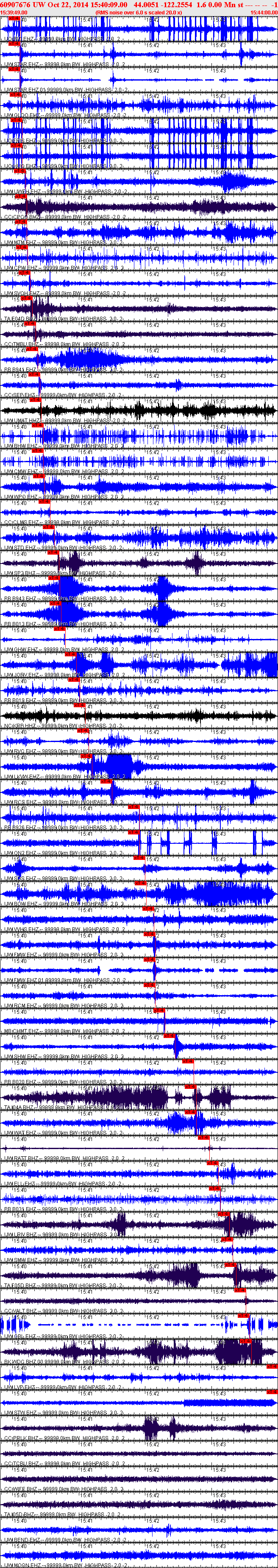
Task: Select the PB B941 EHZ trace label
Action: tap(63, 369)
